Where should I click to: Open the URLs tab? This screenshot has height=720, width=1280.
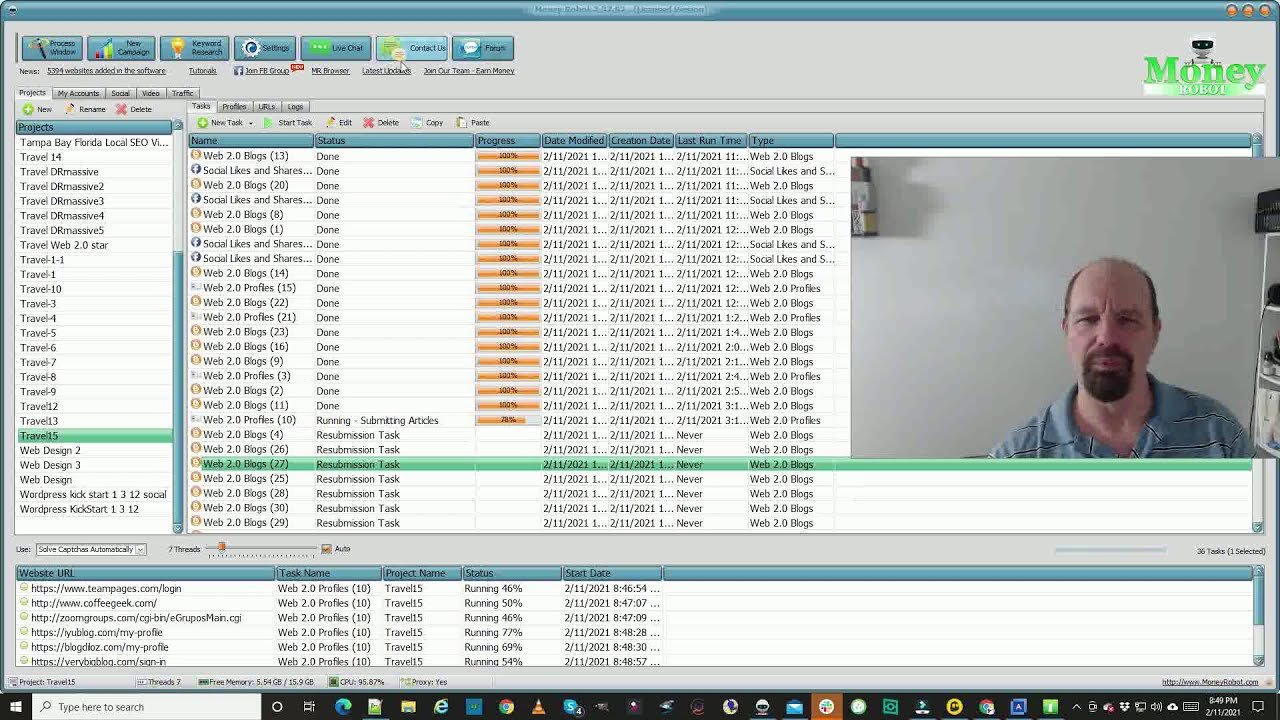[x=266, y=106]
